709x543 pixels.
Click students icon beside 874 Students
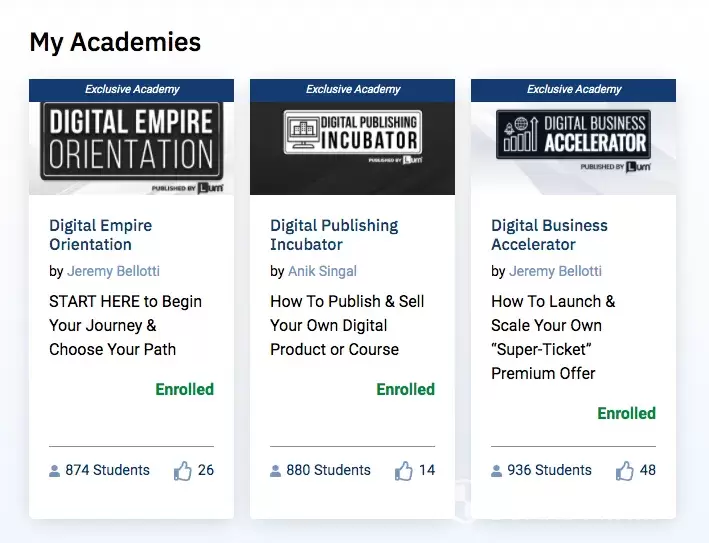tap(55, 471)
